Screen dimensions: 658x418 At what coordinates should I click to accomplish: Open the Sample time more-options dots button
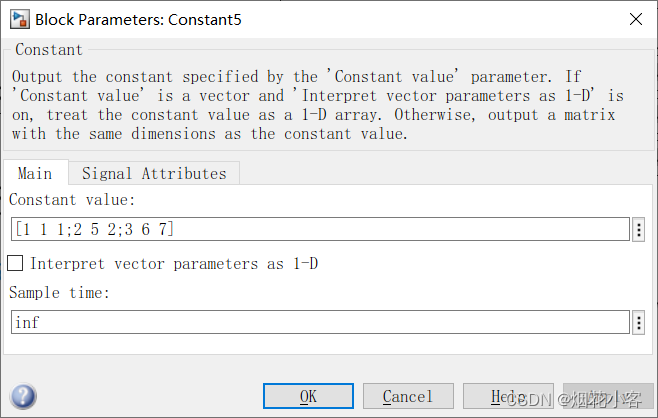point(638,322)
